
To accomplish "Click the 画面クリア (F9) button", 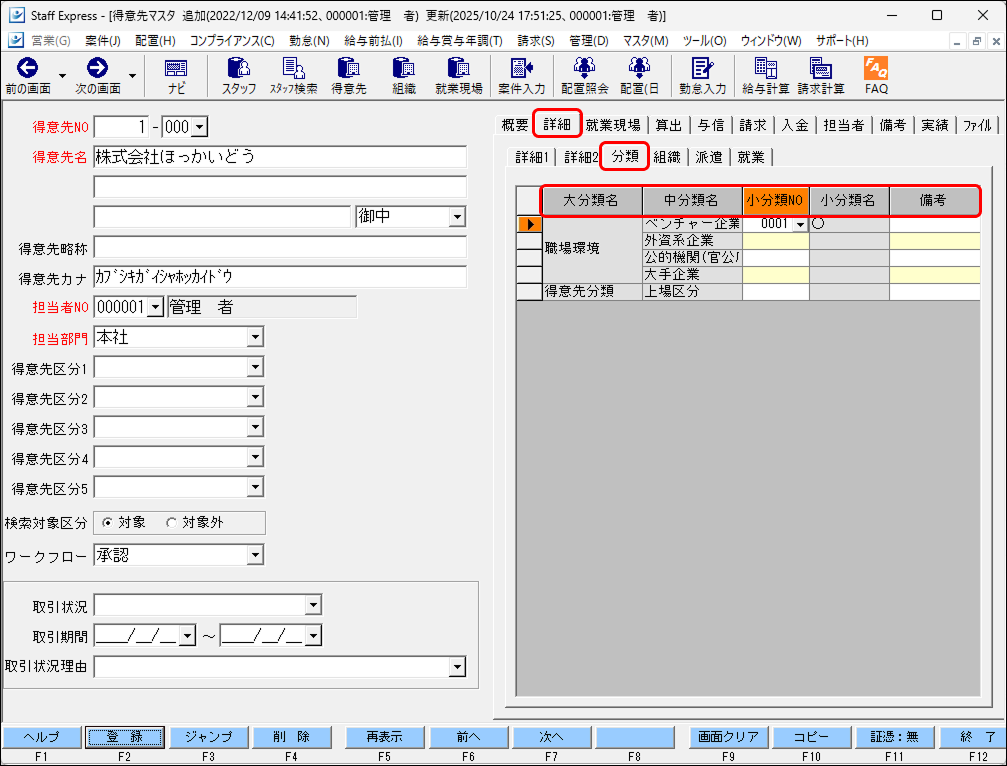I will point(729,737).
